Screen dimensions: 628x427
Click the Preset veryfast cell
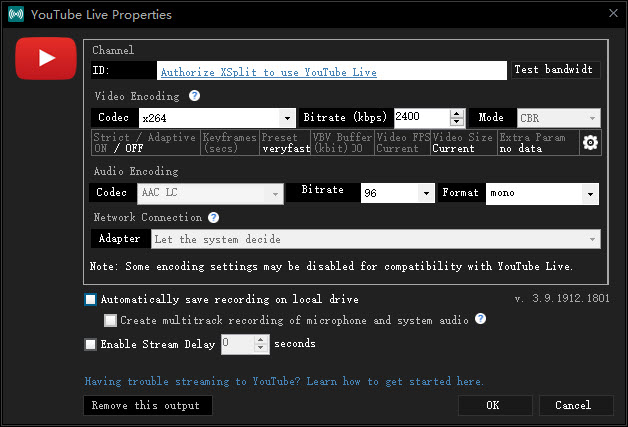coord(285,143)
